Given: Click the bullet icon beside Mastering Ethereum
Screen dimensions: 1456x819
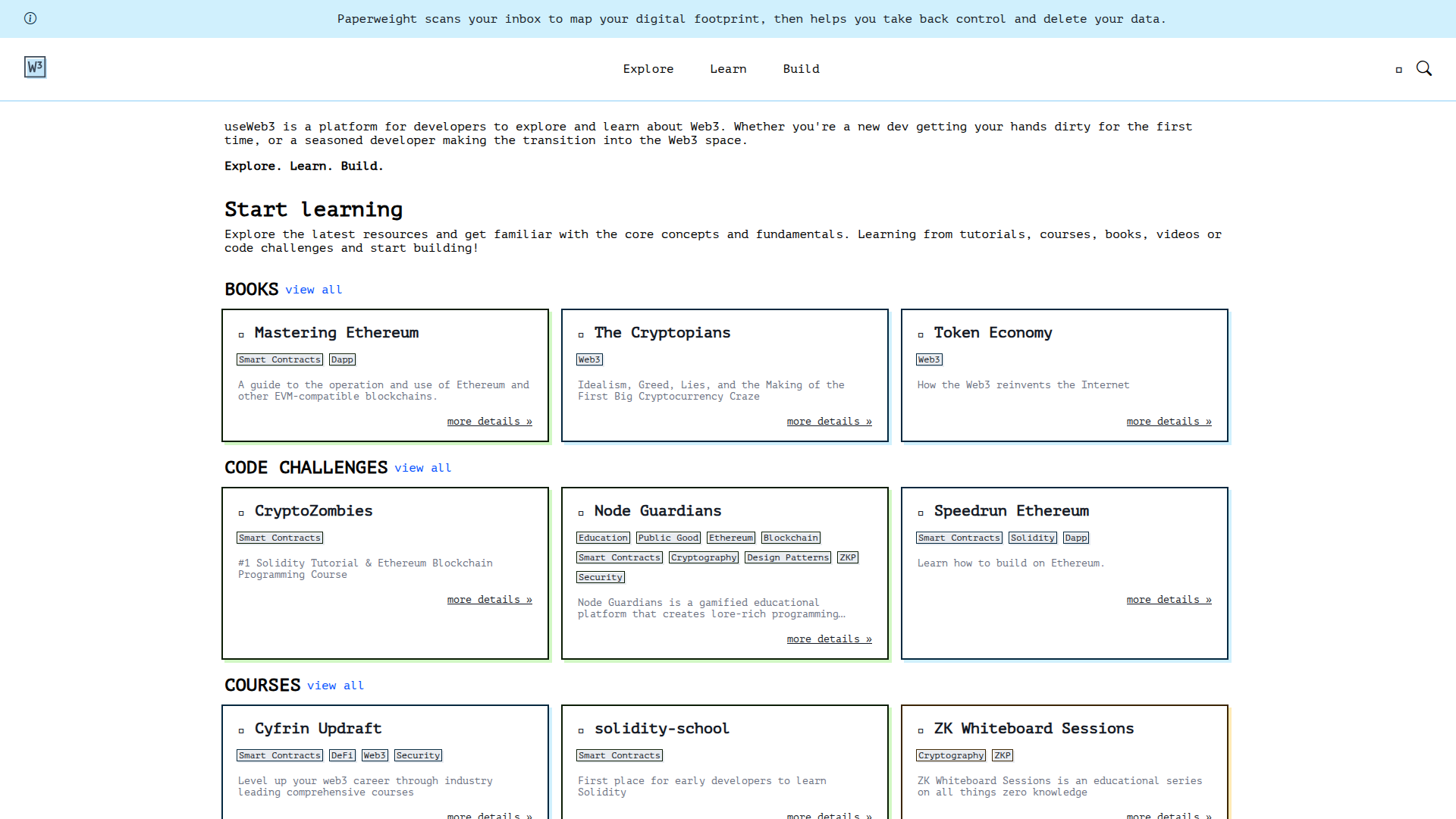Looking at the screenshot, I should 241,334.
